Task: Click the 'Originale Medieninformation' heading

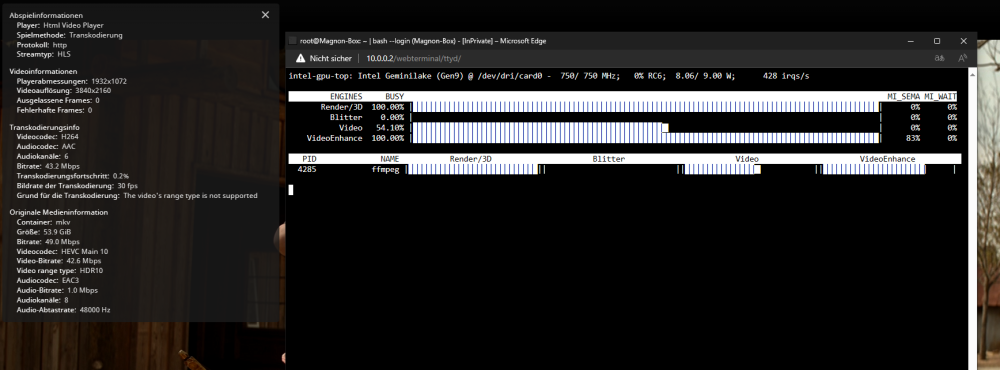Action: coord(58,212)
